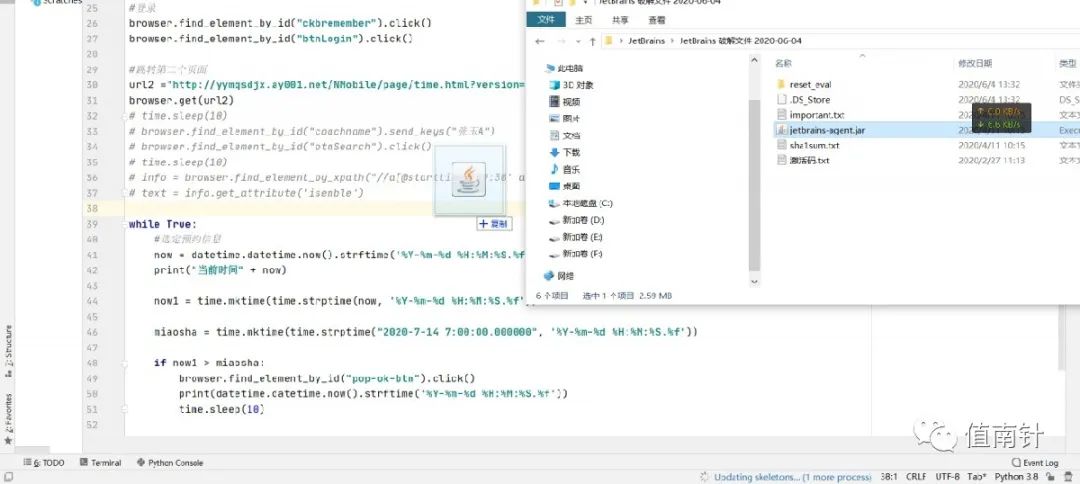Click the 网络 network icon
The width and height of the screenshot is (1080, 484).
pyautogui.click(x=549, y=275)
